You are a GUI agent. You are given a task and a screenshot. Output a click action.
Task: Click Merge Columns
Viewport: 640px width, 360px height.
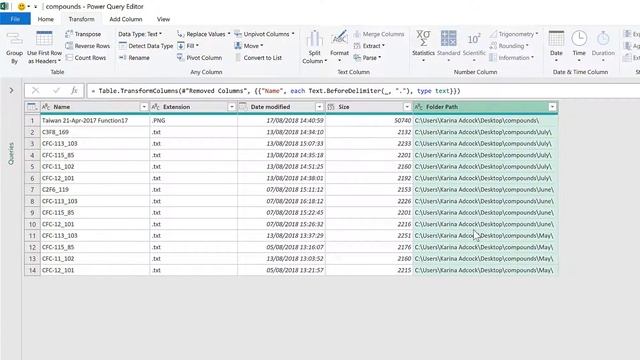379,34
